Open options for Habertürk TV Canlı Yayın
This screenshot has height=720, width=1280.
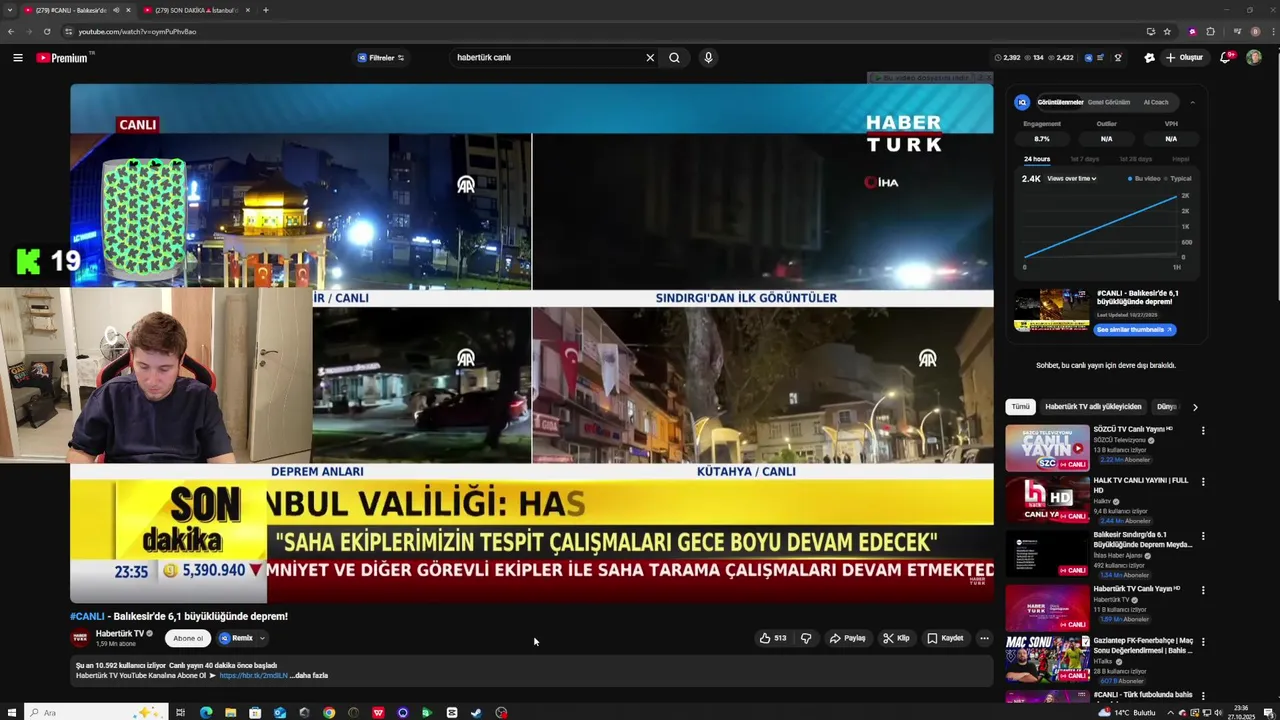pos(1203,590)
